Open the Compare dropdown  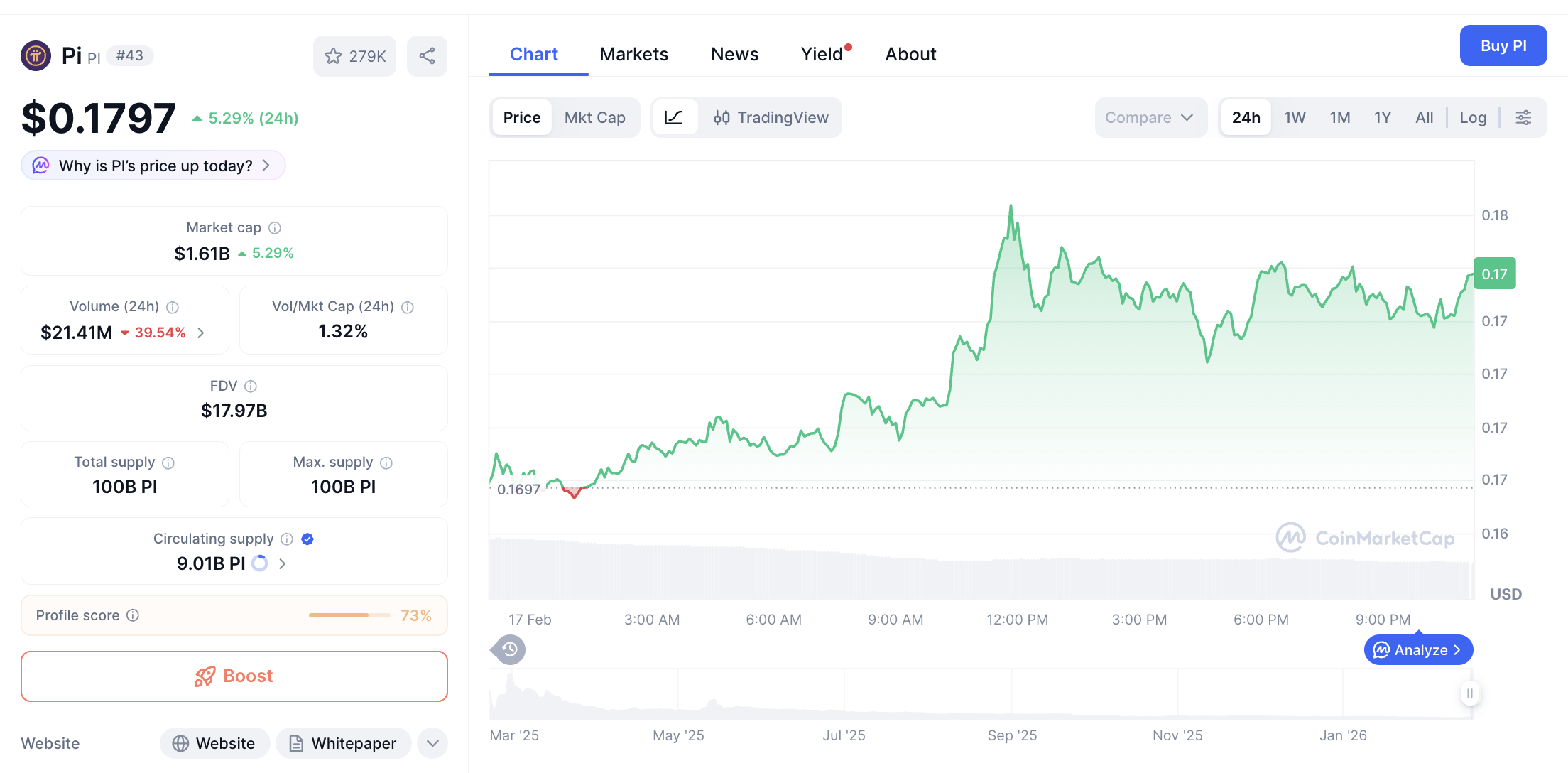(x=1150, y=117)
